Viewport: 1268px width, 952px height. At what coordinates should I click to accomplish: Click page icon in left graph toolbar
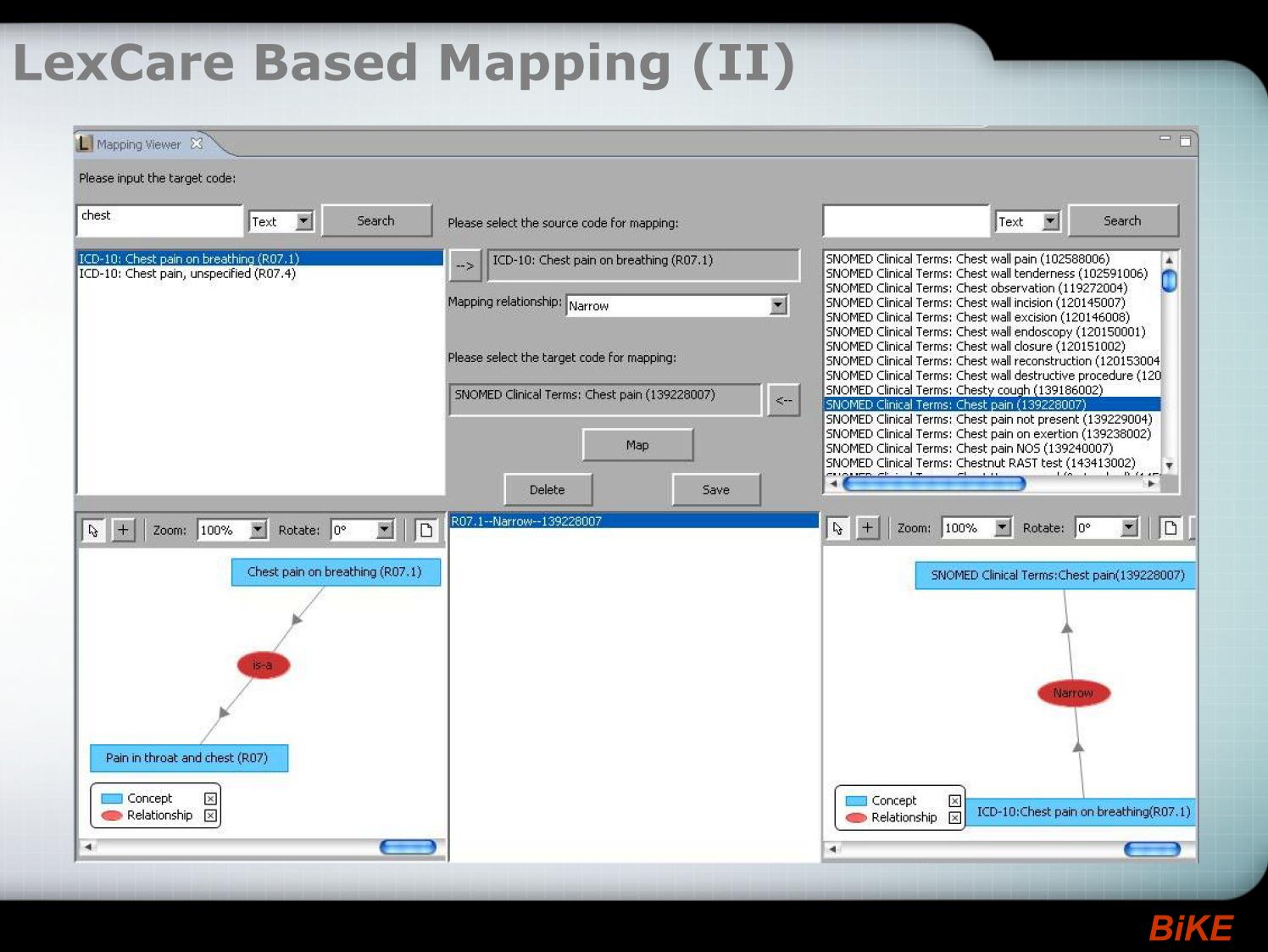tap(426, 530)
